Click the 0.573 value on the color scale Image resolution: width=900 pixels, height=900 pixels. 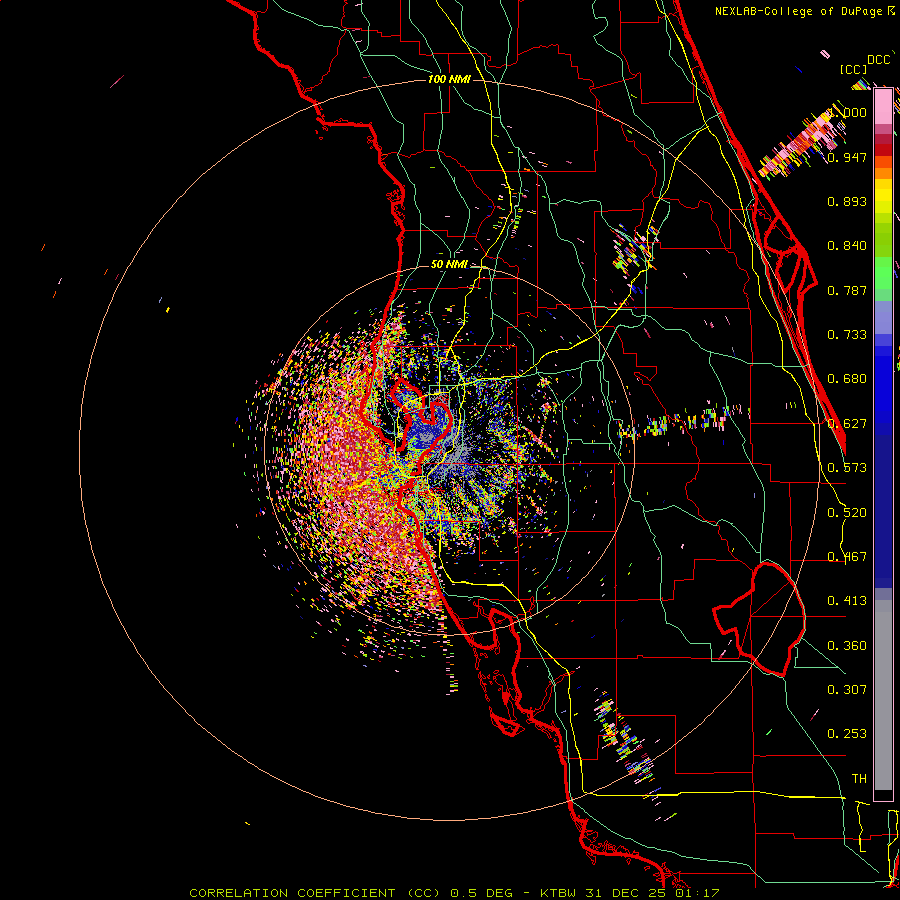pyautogui.click(x=847, y=468)
